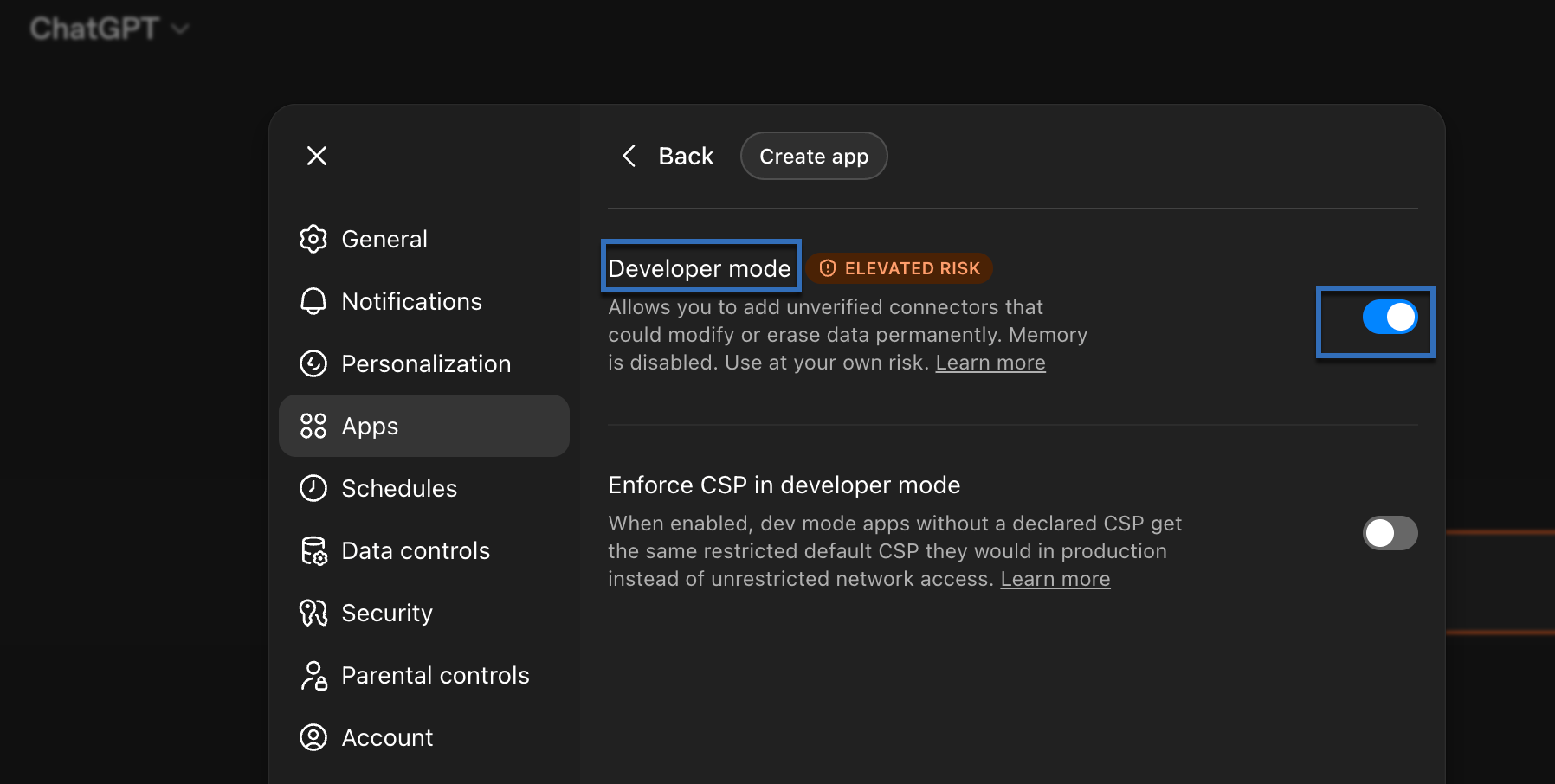Open the Data controls settings tab
This screenshot has height=784, width=1555.
(424, 550)
